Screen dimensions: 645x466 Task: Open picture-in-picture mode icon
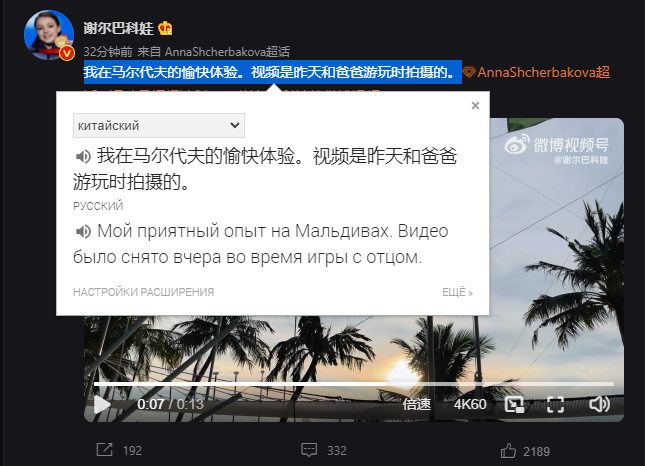tap(514, 404)
